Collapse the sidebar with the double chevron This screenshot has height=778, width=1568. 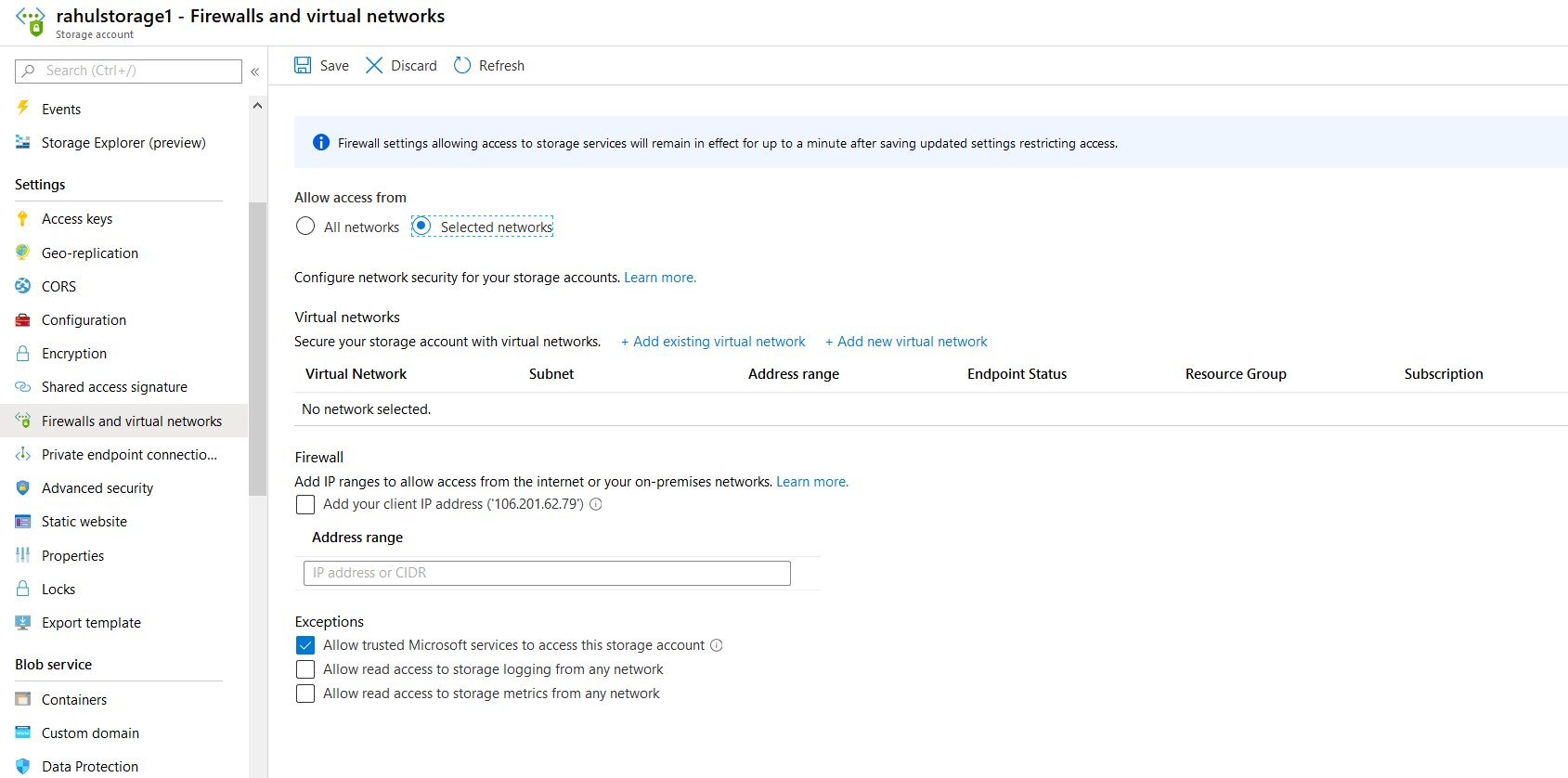[254, 71]
